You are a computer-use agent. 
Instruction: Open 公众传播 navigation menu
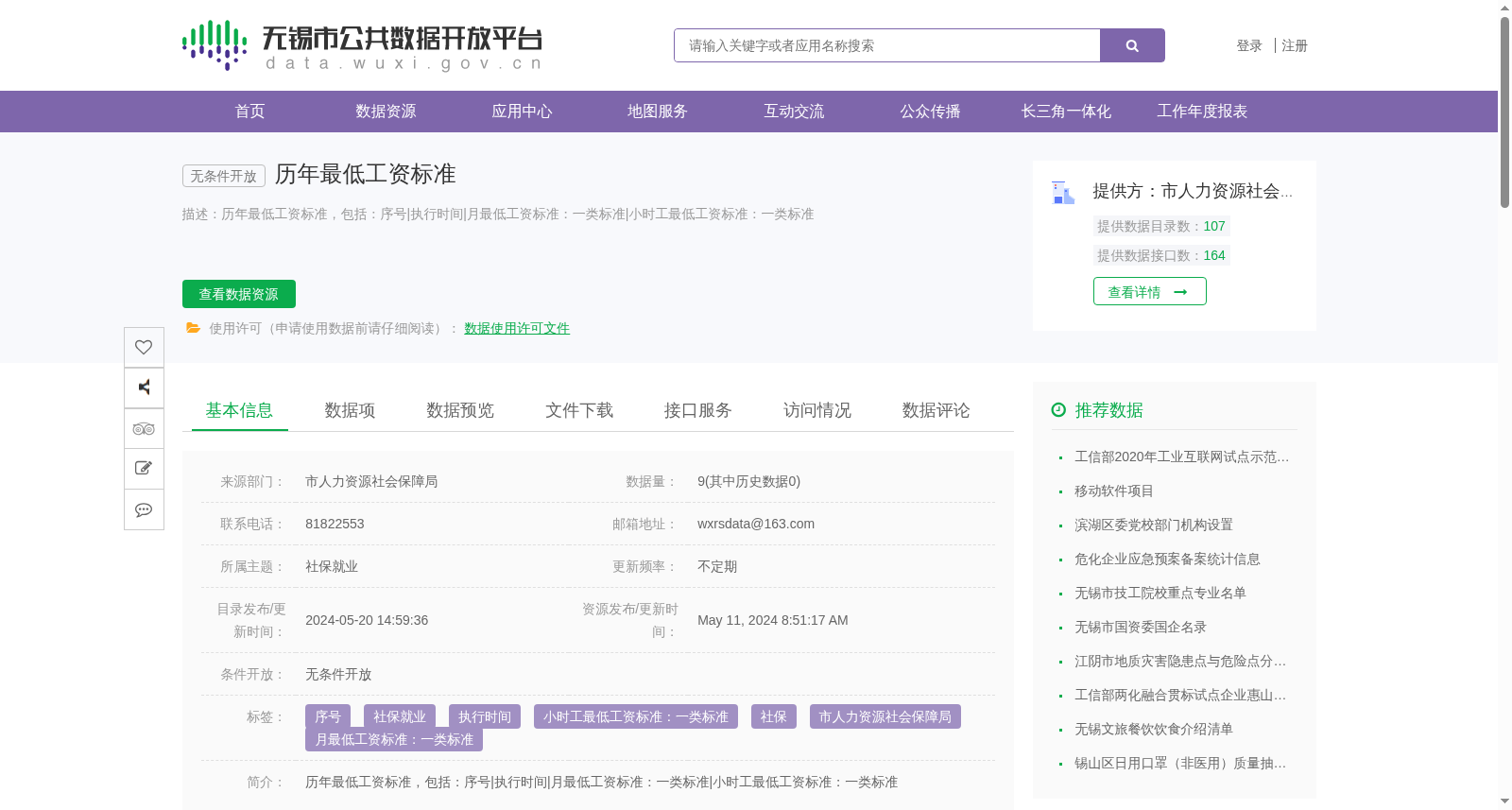(x=930, y=112)
